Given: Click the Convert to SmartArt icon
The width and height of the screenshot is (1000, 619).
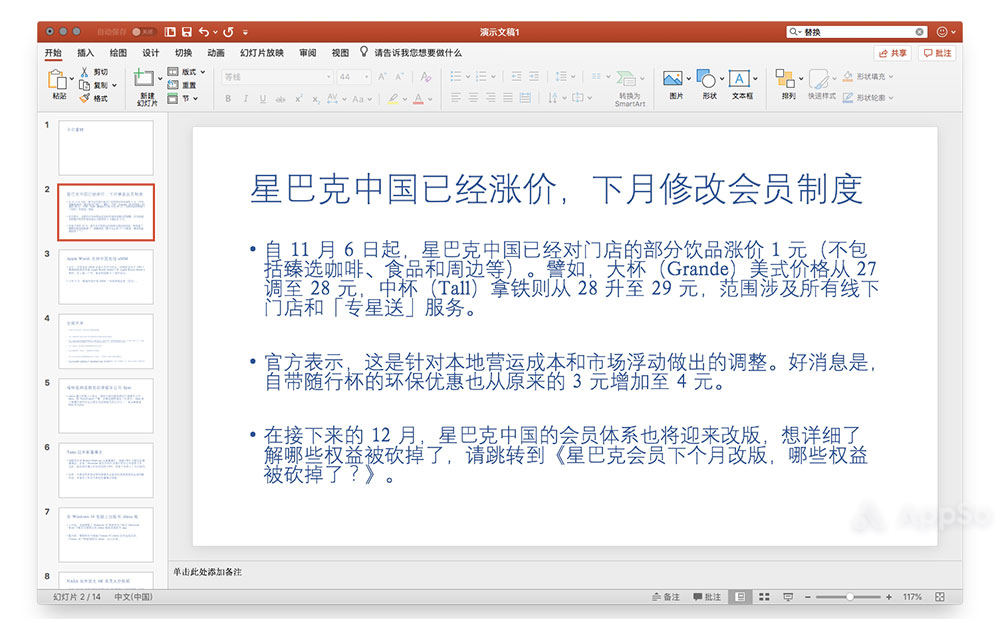Looking at the screenshot, I should 626,78.
